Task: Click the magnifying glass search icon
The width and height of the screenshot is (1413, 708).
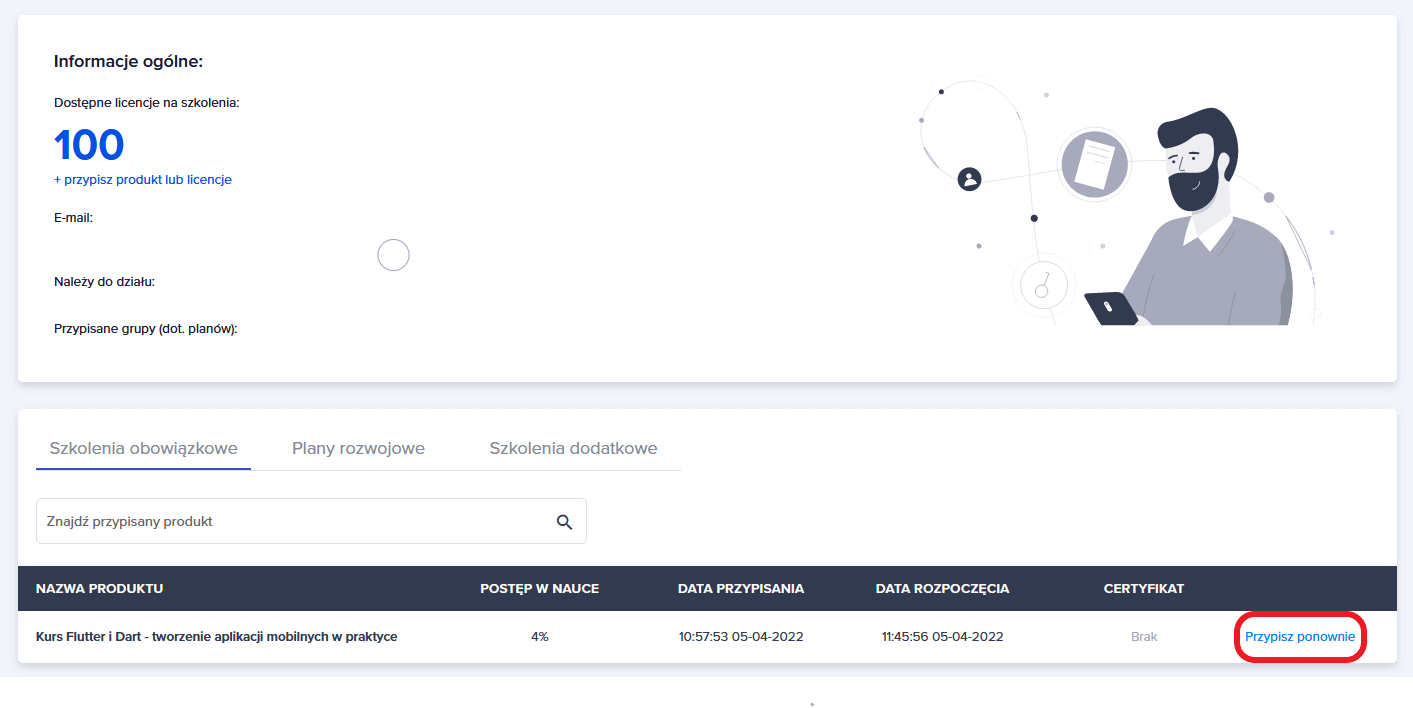Action: (564, 522)
